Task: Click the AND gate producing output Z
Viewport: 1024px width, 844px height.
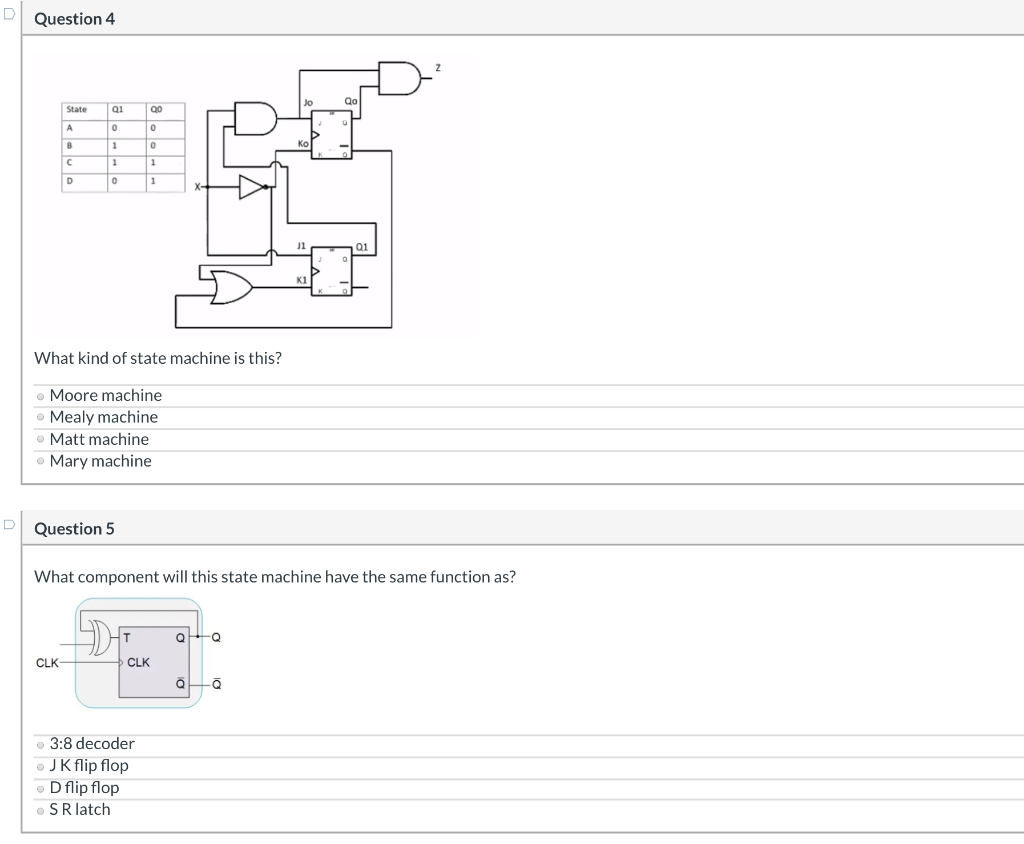Action: pos(397,76)
